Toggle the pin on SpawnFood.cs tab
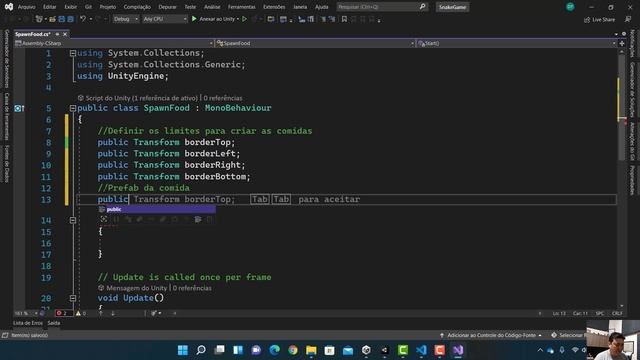This screenshot has width=640, height=360. click(x=57, y=34)
